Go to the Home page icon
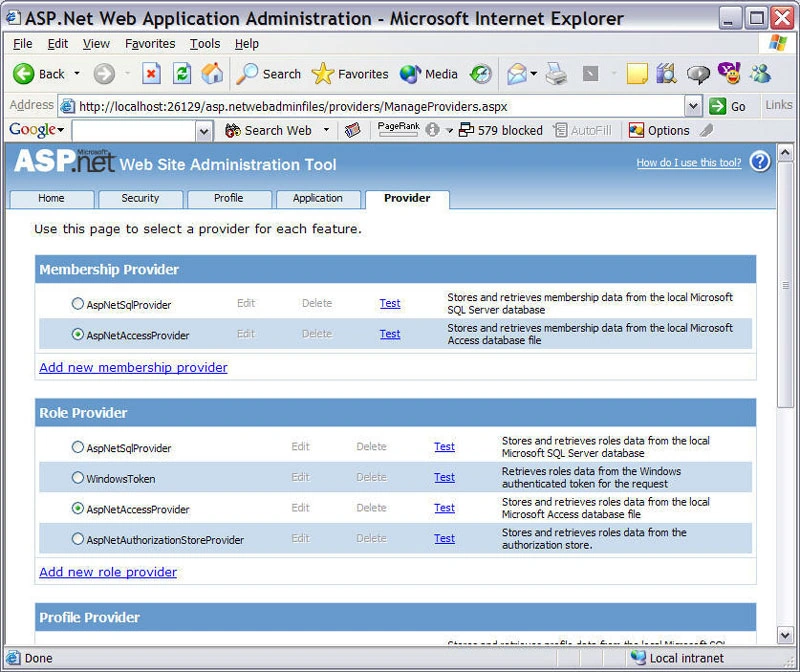 click(x=212, y=73)
